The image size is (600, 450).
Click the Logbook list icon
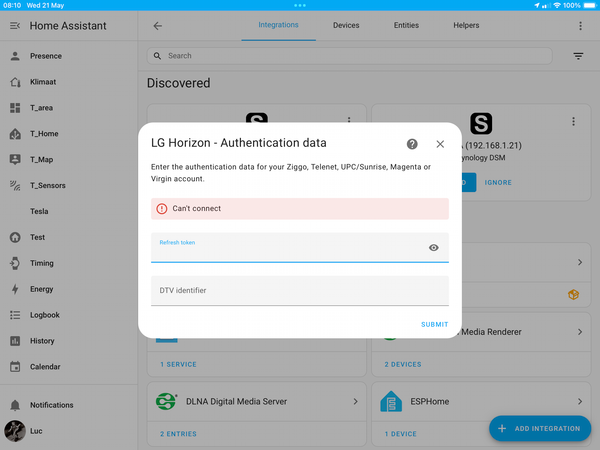tap(15, 315)
